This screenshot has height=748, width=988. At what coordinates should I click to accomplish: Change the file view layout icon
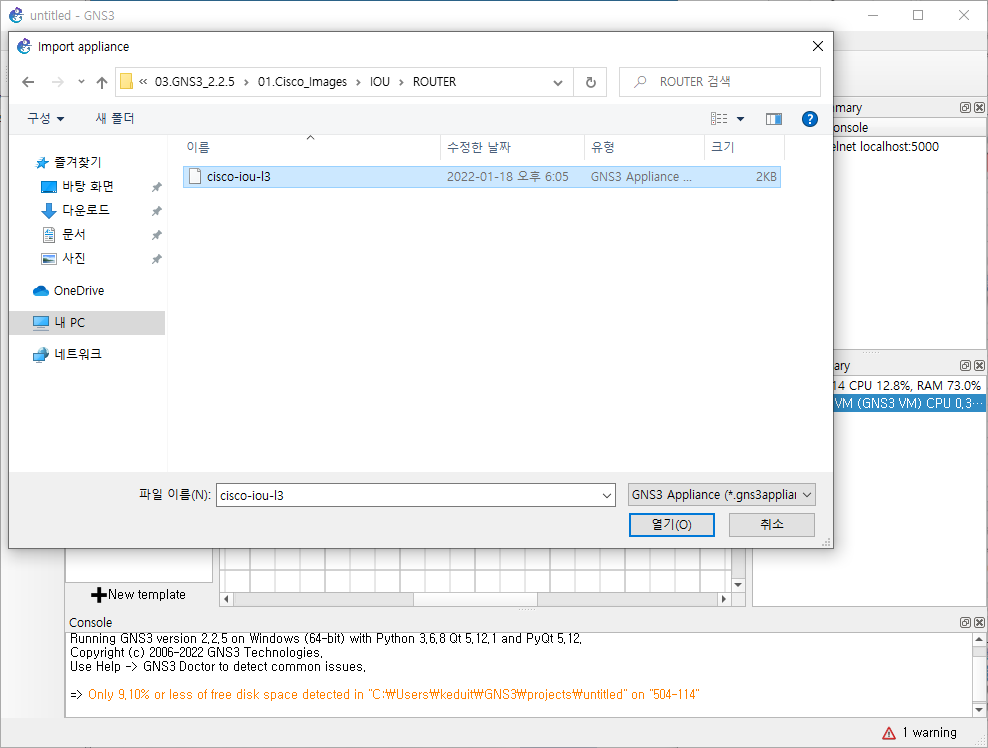pyautogui.click(x=719, y=118)
